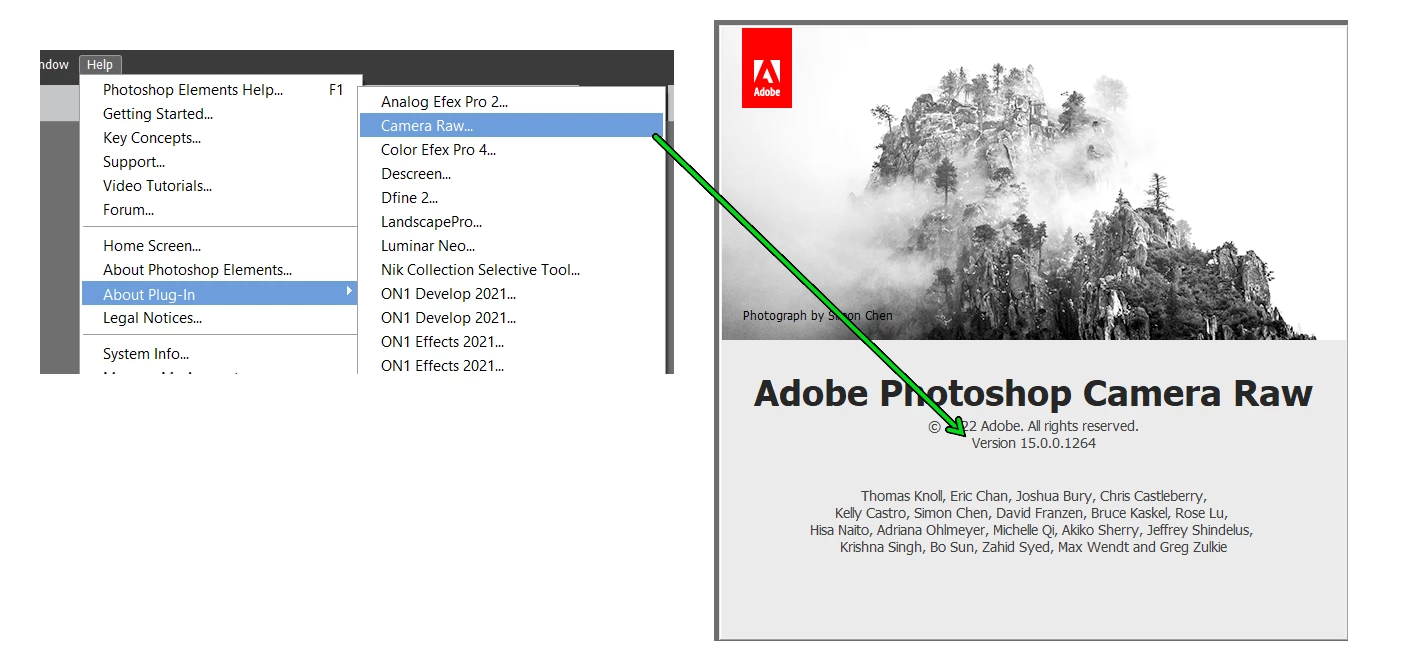Image resolution: width=1408 pixels, height=661 pixels.
Task: Choose Getting Started... from Help menu
Action: pyautogui.click(x=158, y=114)
